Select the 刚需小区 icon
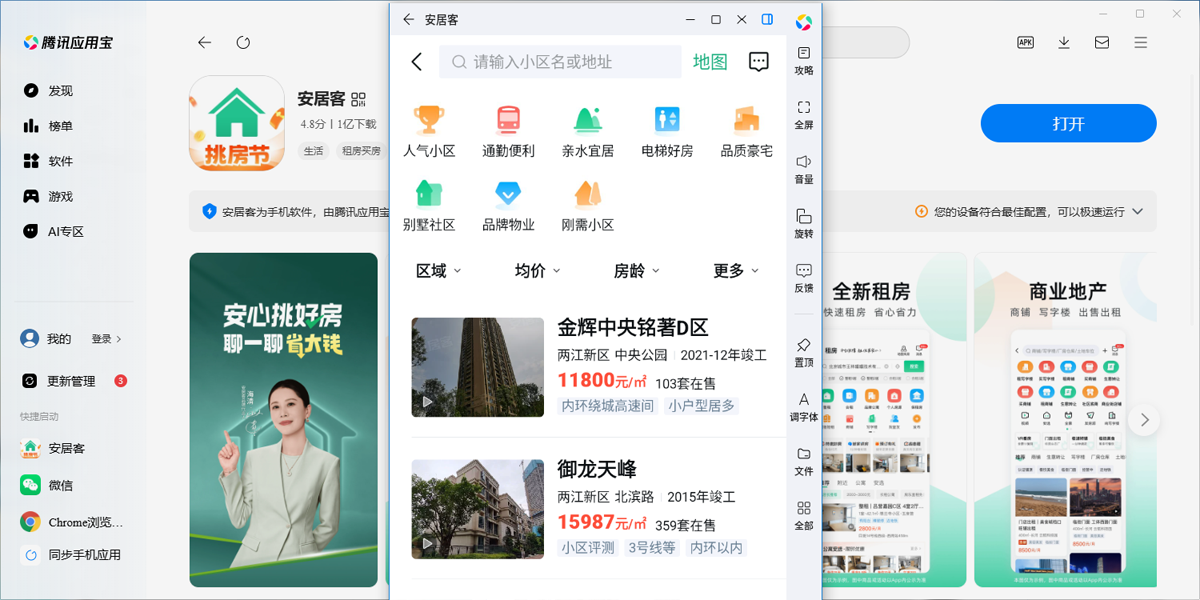 tap(588, 193)
